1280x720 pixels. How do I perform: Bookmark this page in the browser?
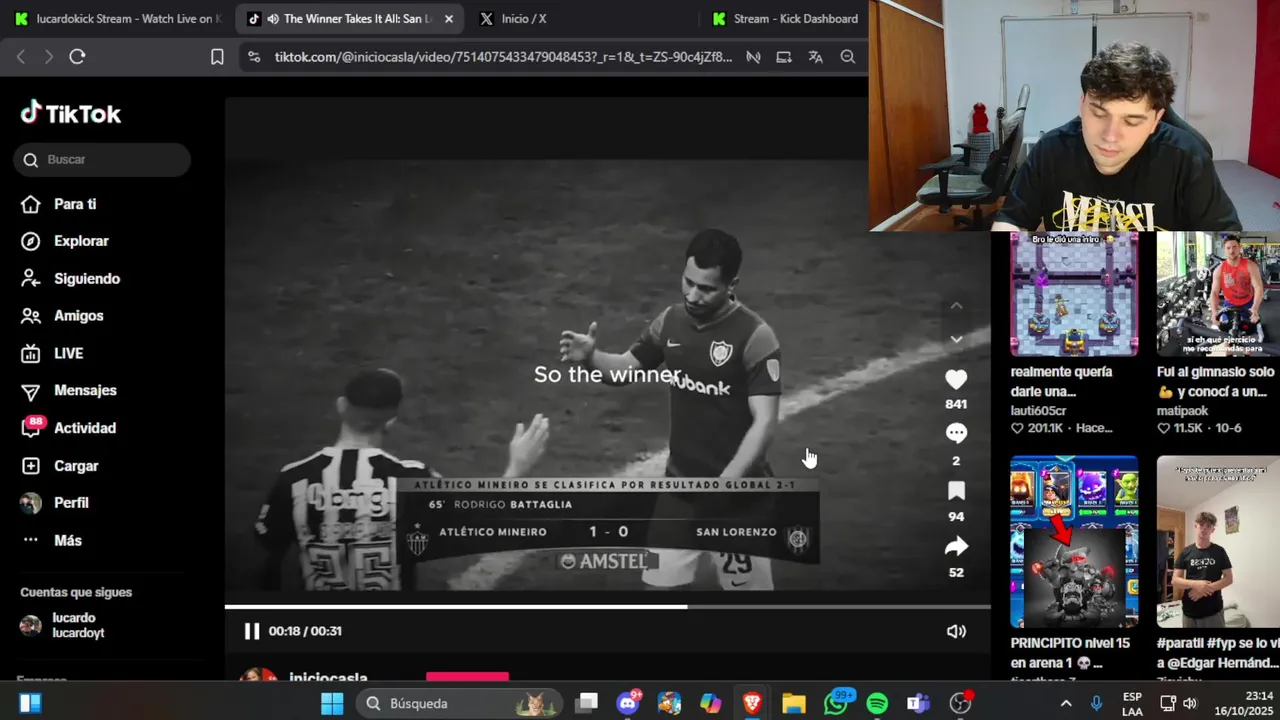point(217,57)
